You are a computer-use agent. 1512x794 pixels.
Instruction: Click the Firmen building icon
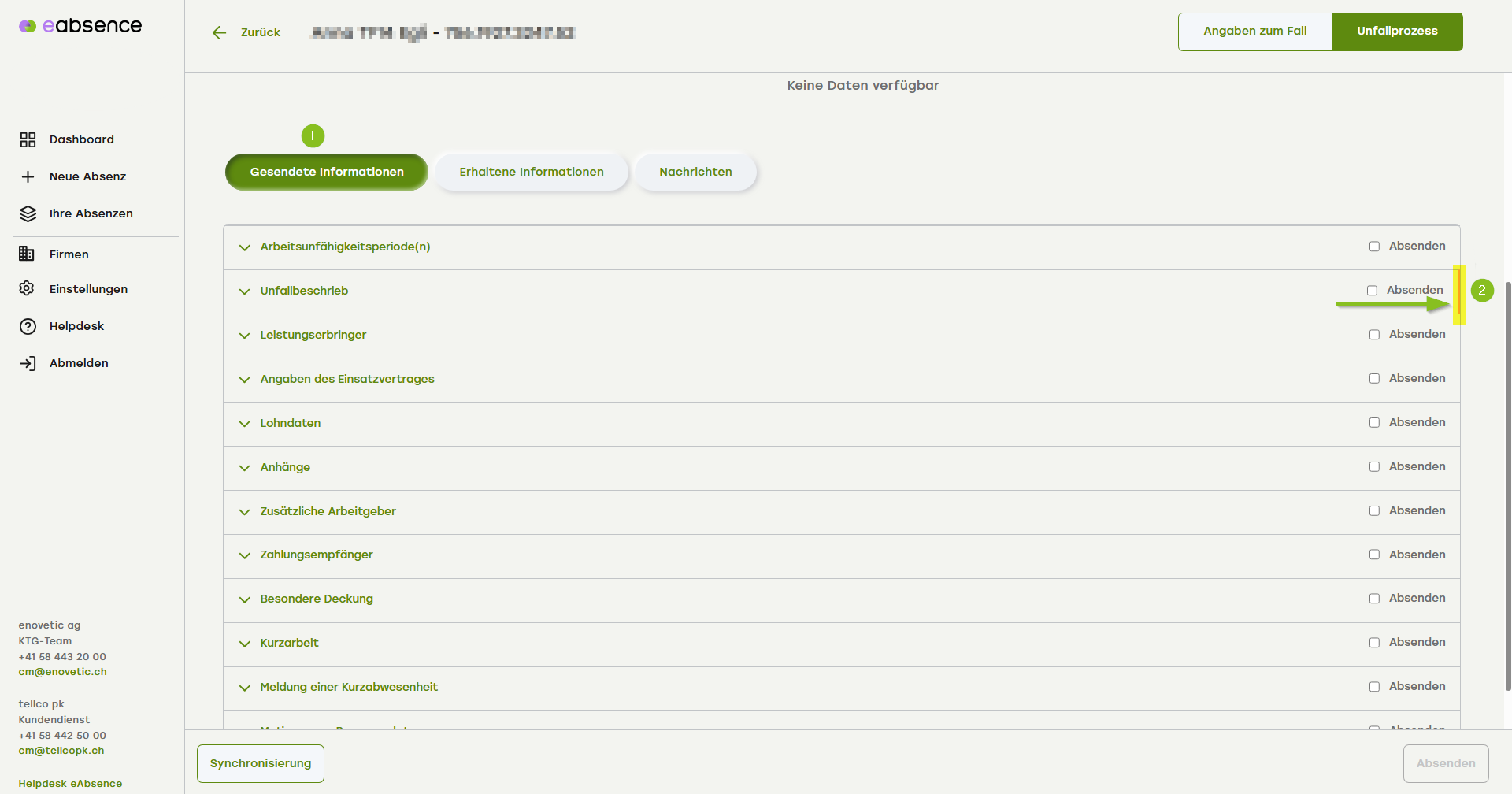[27, 254]
